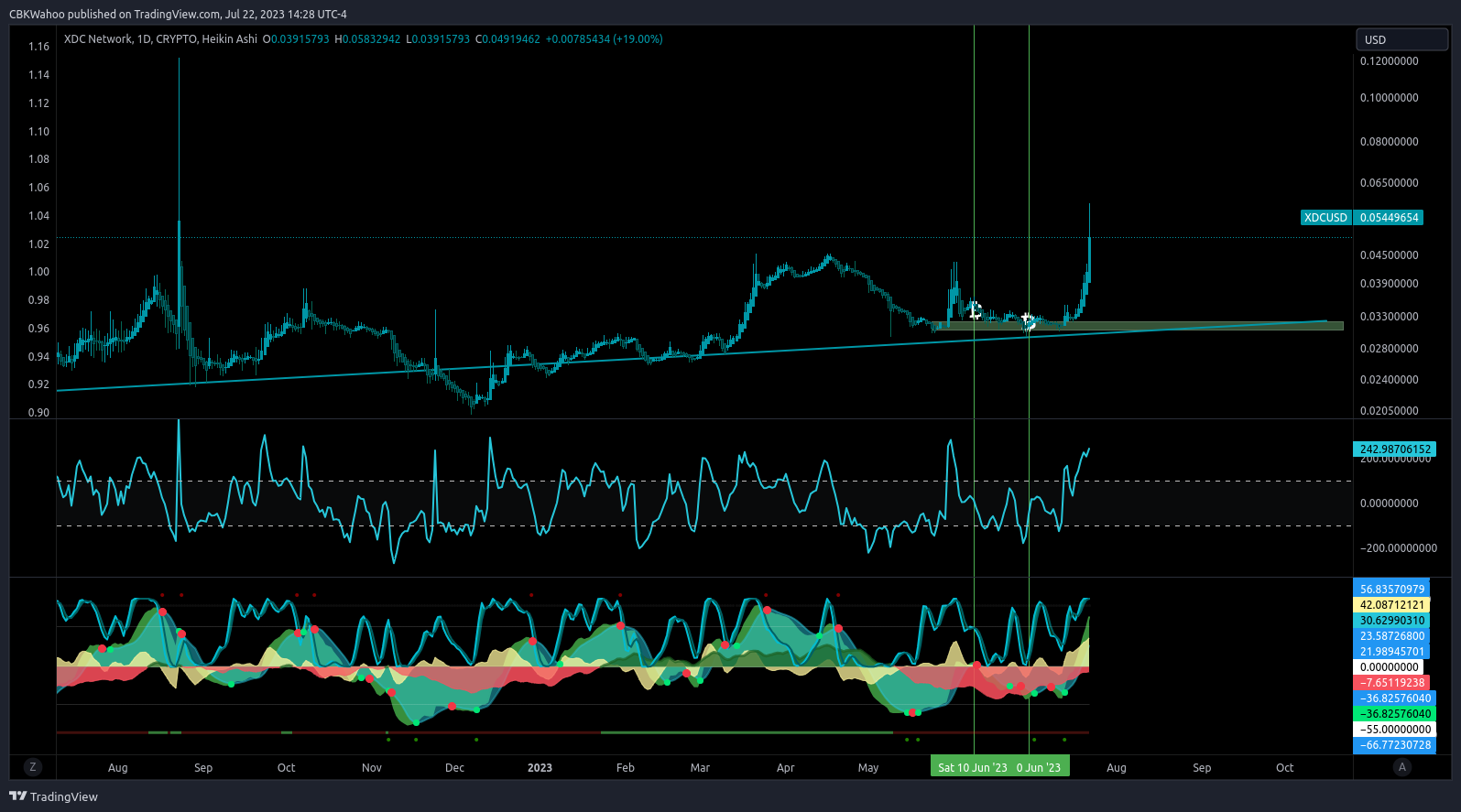Click the -200.00000000 indicator axis label
Viewport: 1461px width, 812px height.
tap(1398, 548)
